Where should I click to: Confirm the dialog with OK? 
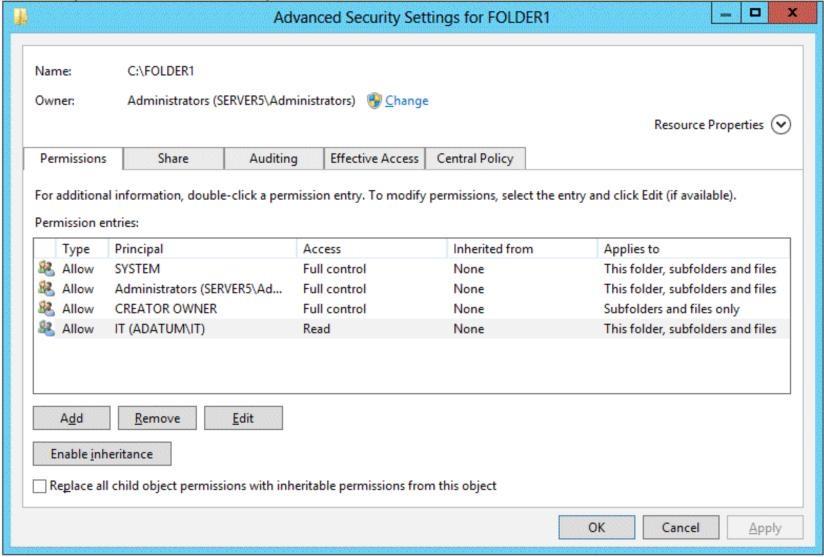[x=596, y=528]
